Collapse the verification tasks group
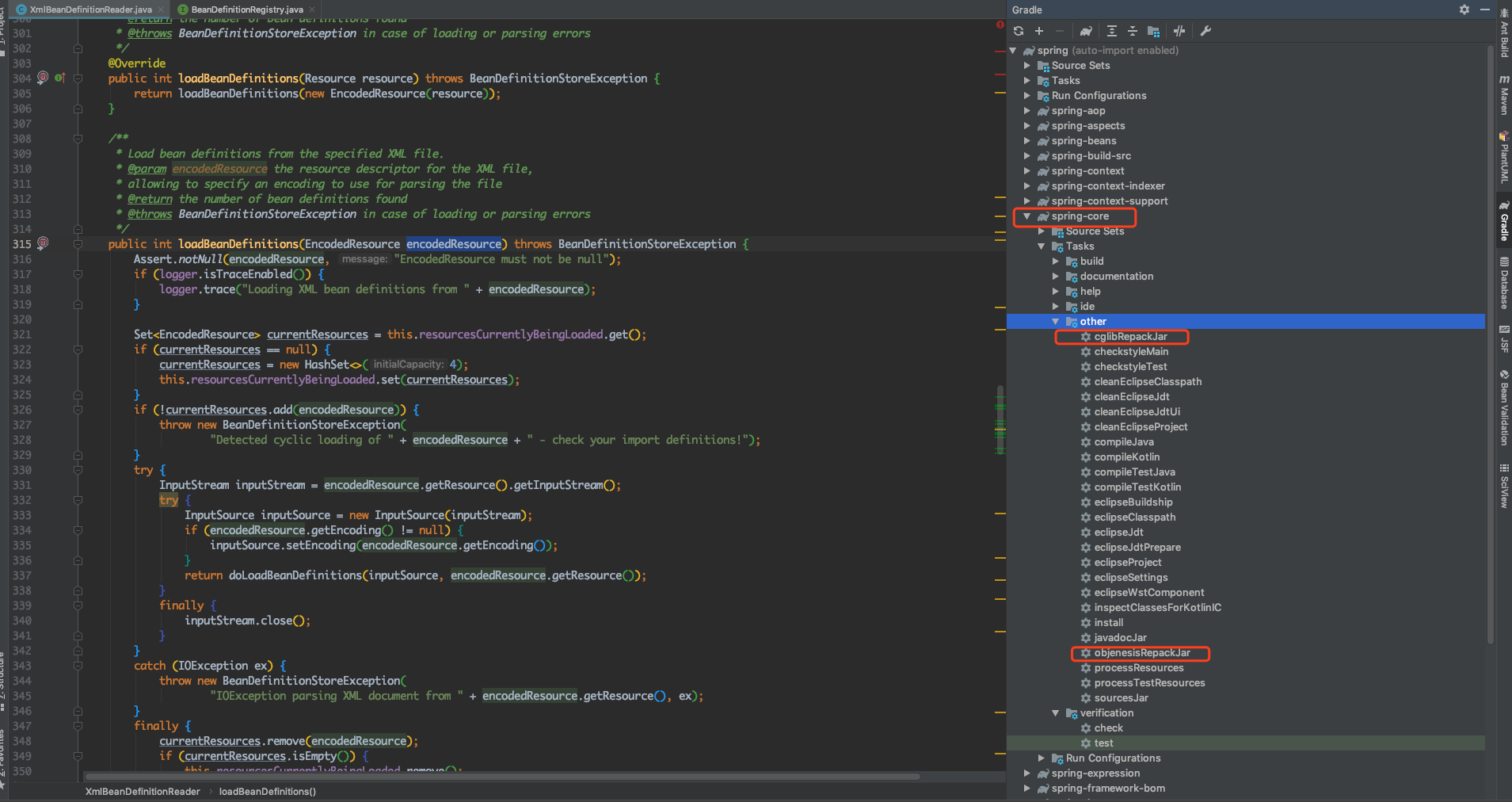 (x=1055, y=713)
